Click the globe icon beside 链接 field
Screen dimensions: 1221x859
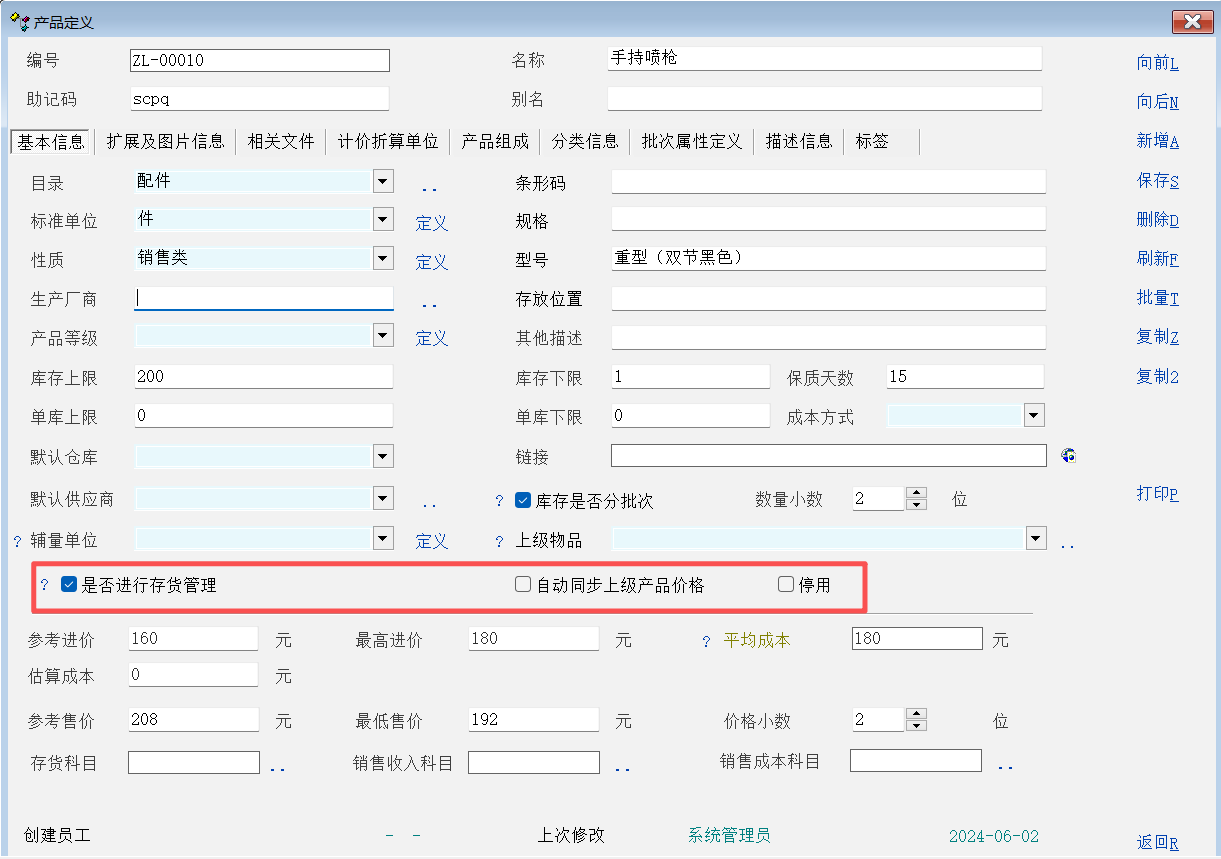point(1068,456)
